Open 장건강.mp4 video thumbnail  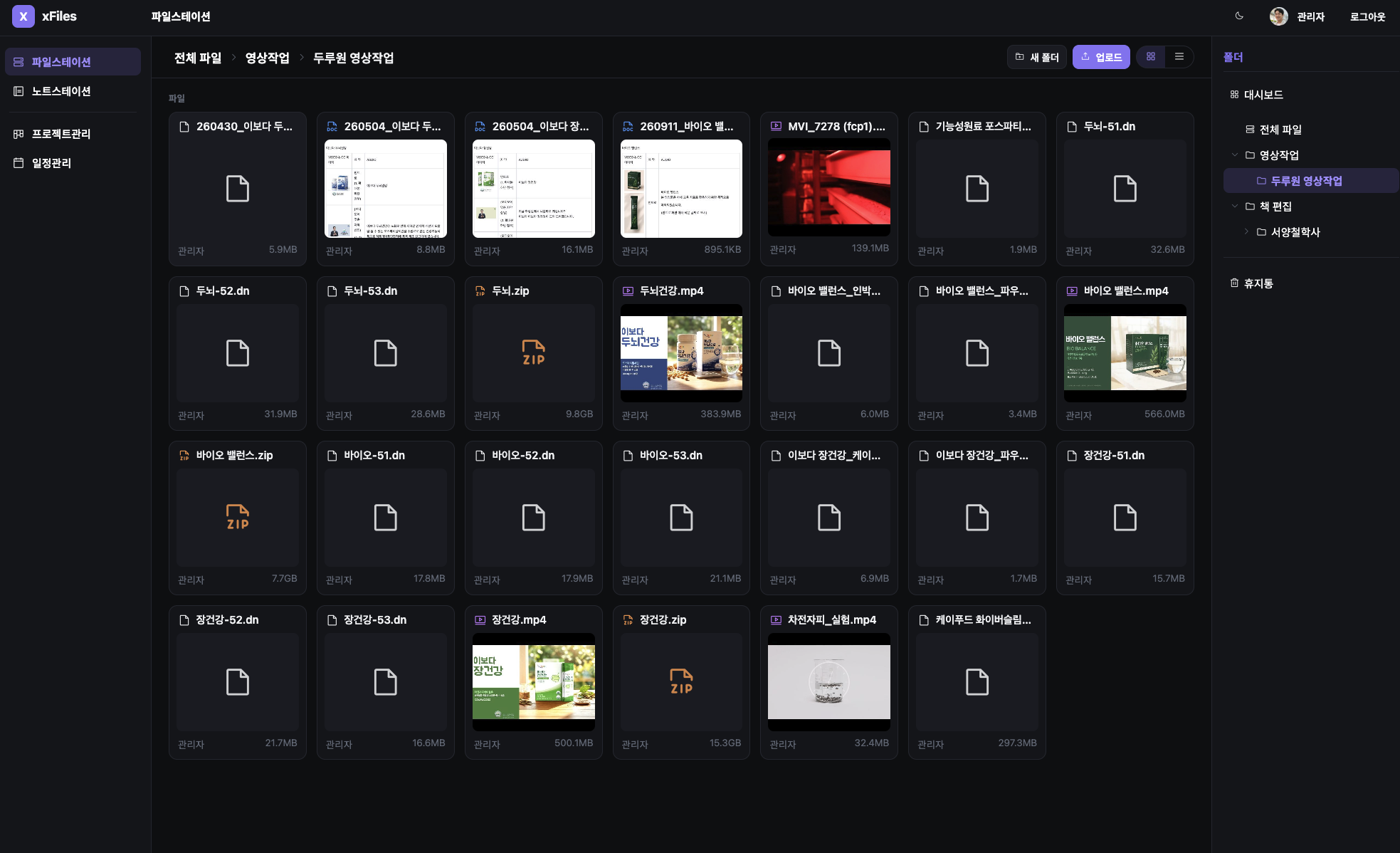tap(534, 682)
